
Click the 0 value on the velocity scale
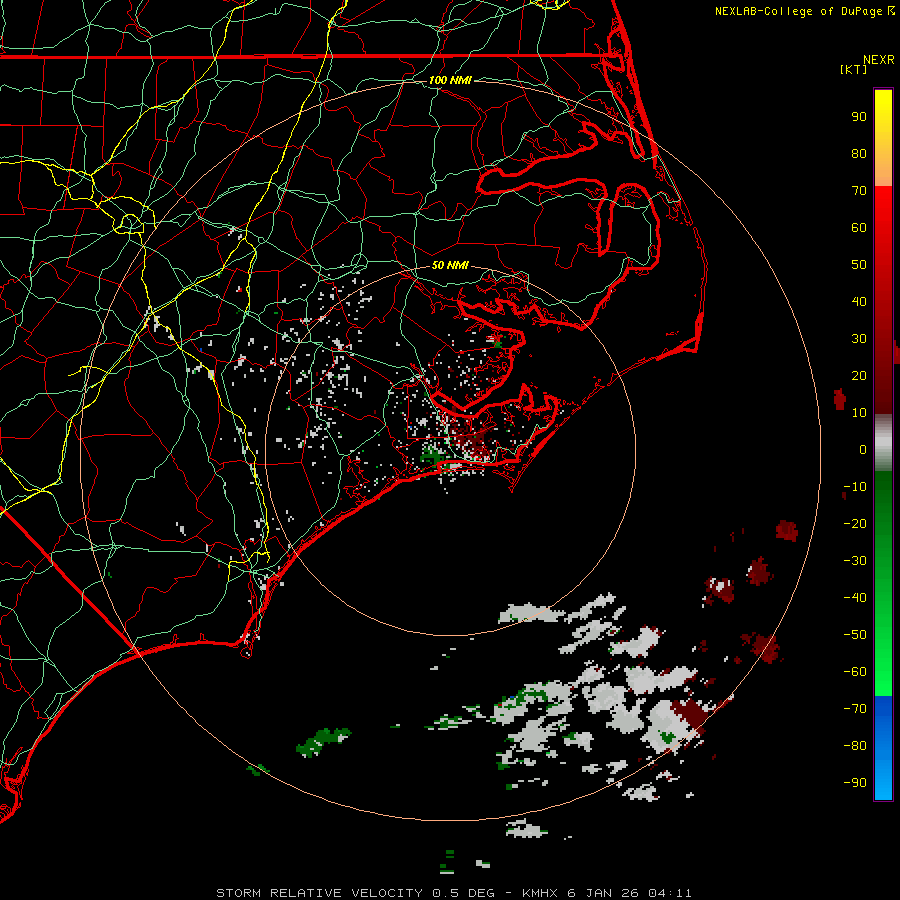tap(863, 450)
